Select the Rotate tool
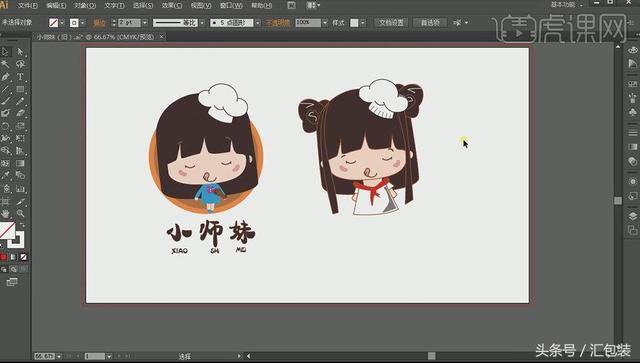This screenshot has height=363, width=640. 5,126
